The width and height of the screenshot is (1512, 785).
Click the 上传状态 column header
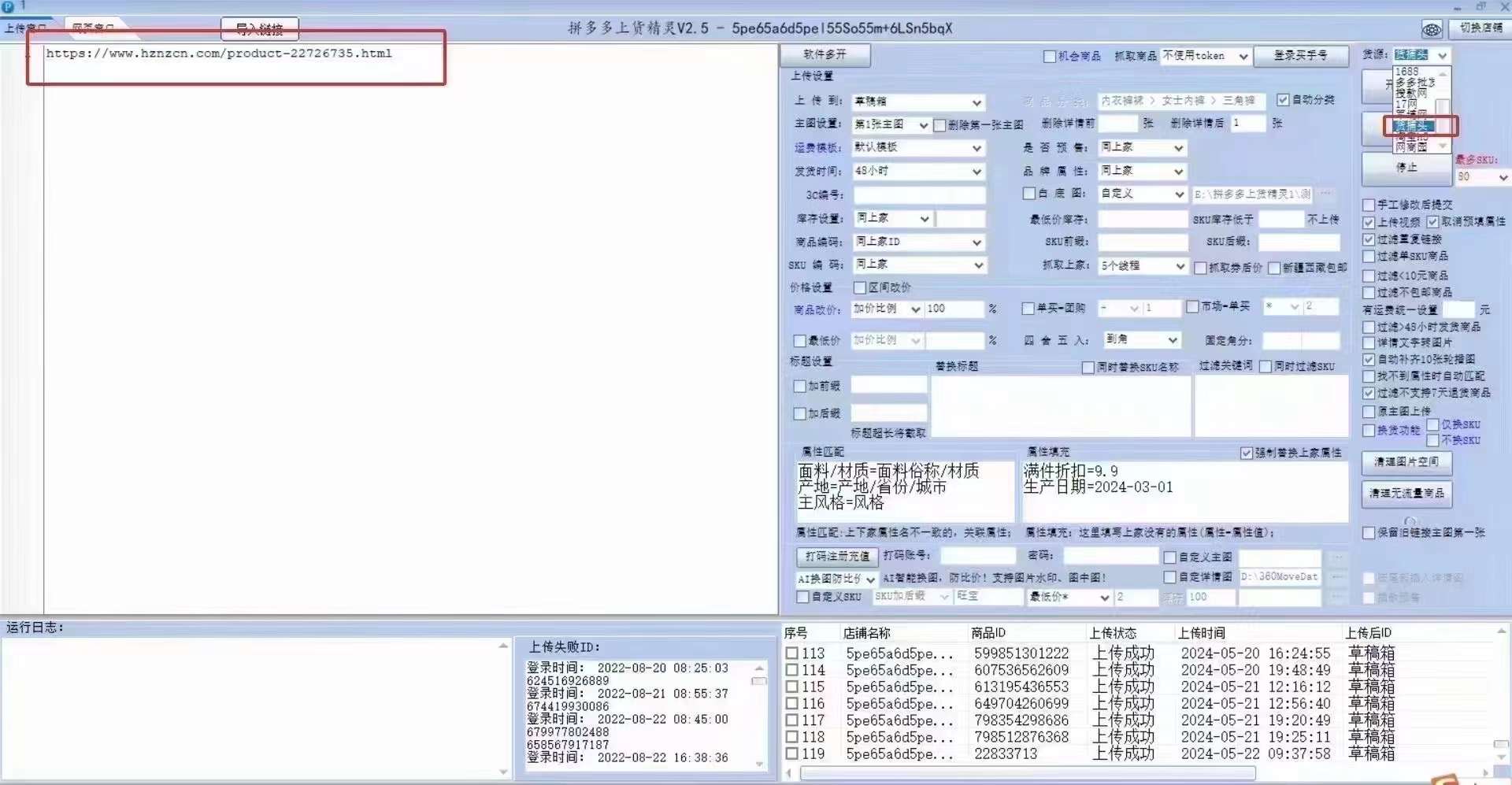(1113, 633)
